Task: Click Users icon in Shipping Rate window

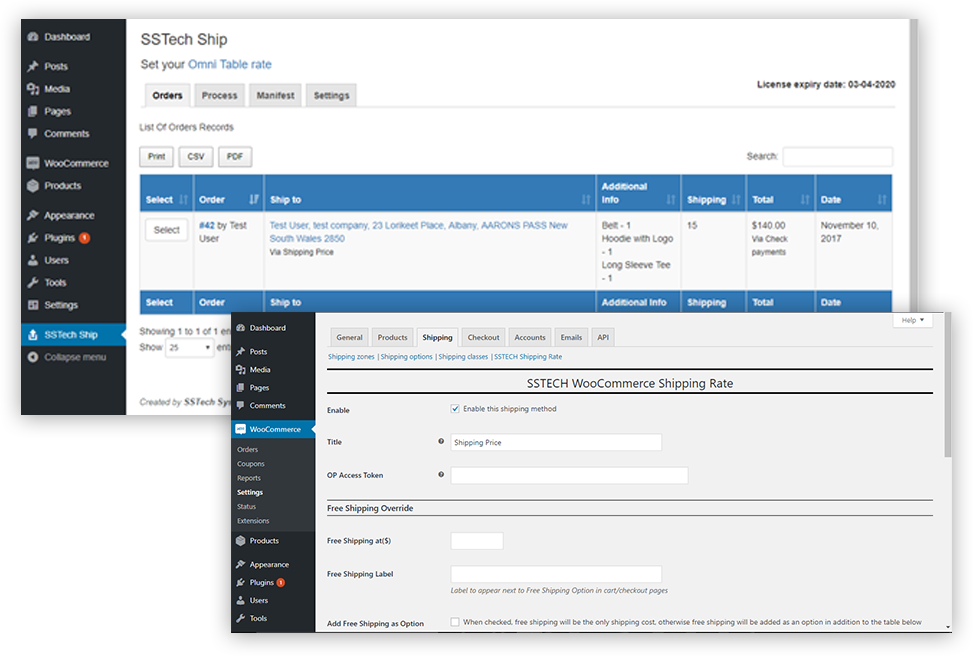Action: tap(241, 600)
